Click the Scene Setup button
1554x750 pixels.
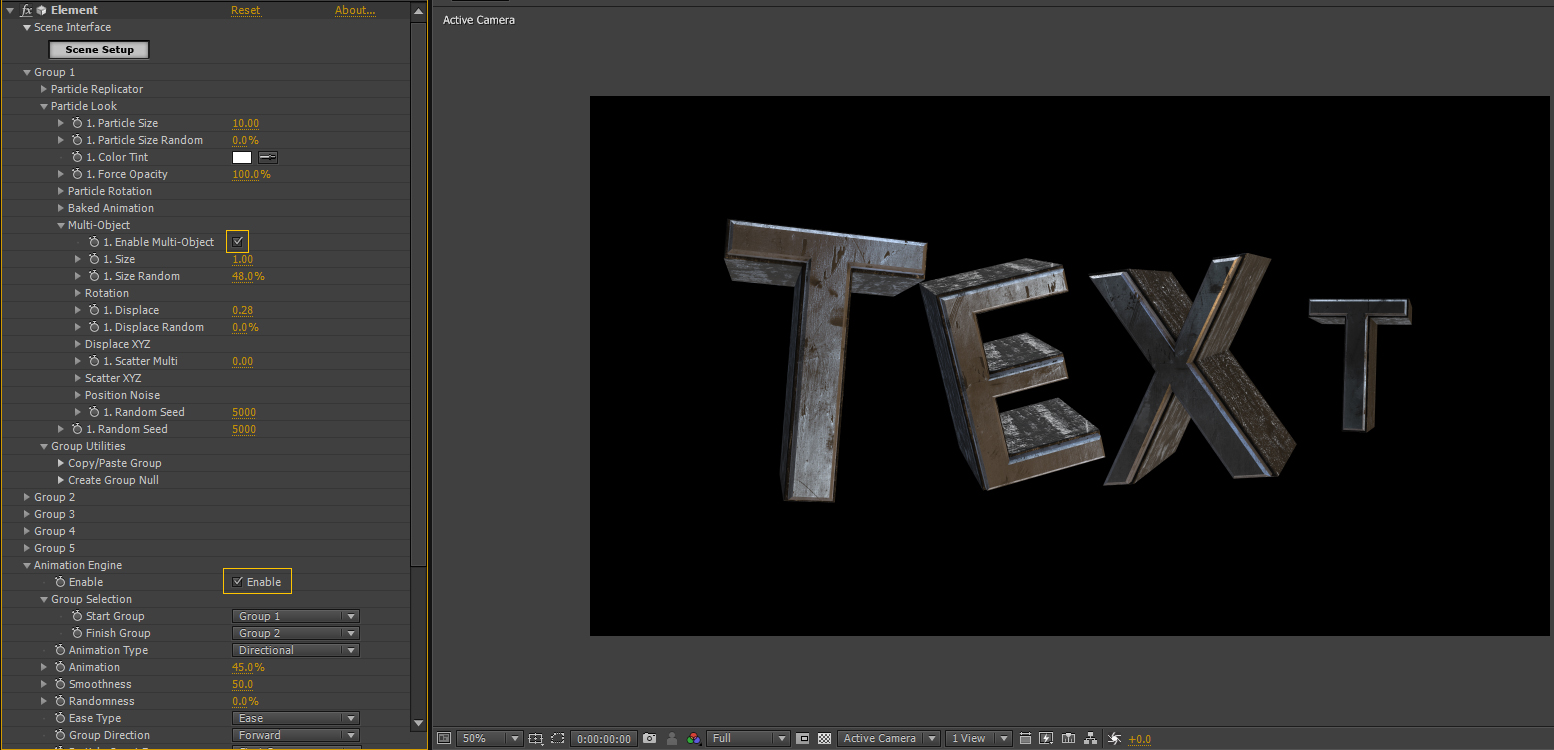(x=99, y=49)
